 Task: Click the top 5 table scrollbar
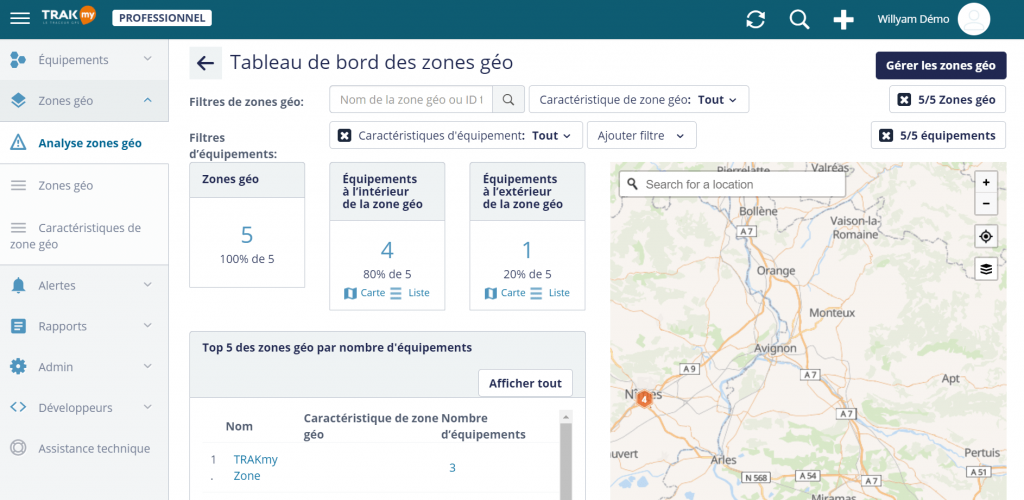[566, 457]
